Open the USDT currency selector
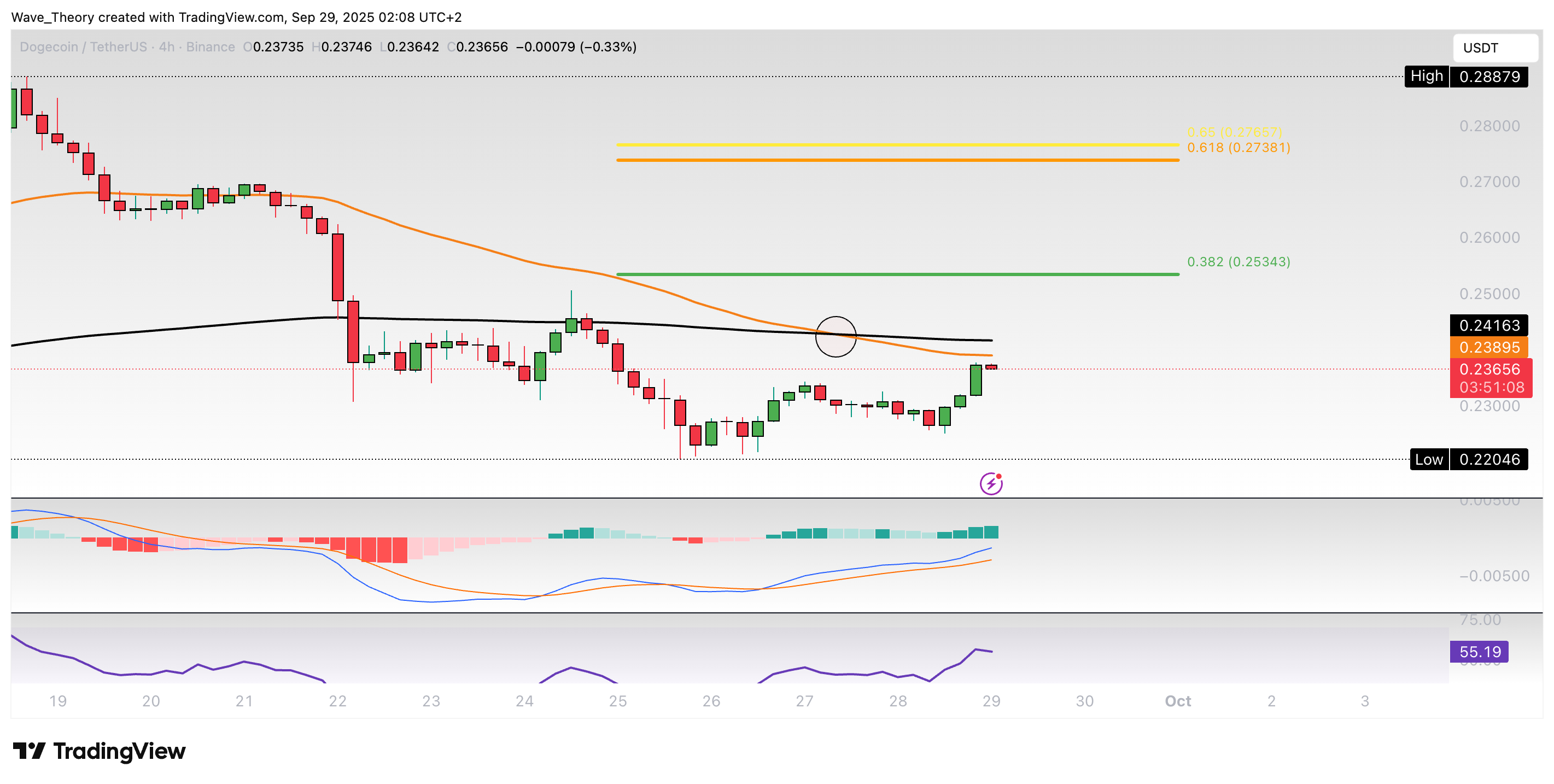Image resolution: width=1554 pixels, height=784 pixels. pos(1494,48)
